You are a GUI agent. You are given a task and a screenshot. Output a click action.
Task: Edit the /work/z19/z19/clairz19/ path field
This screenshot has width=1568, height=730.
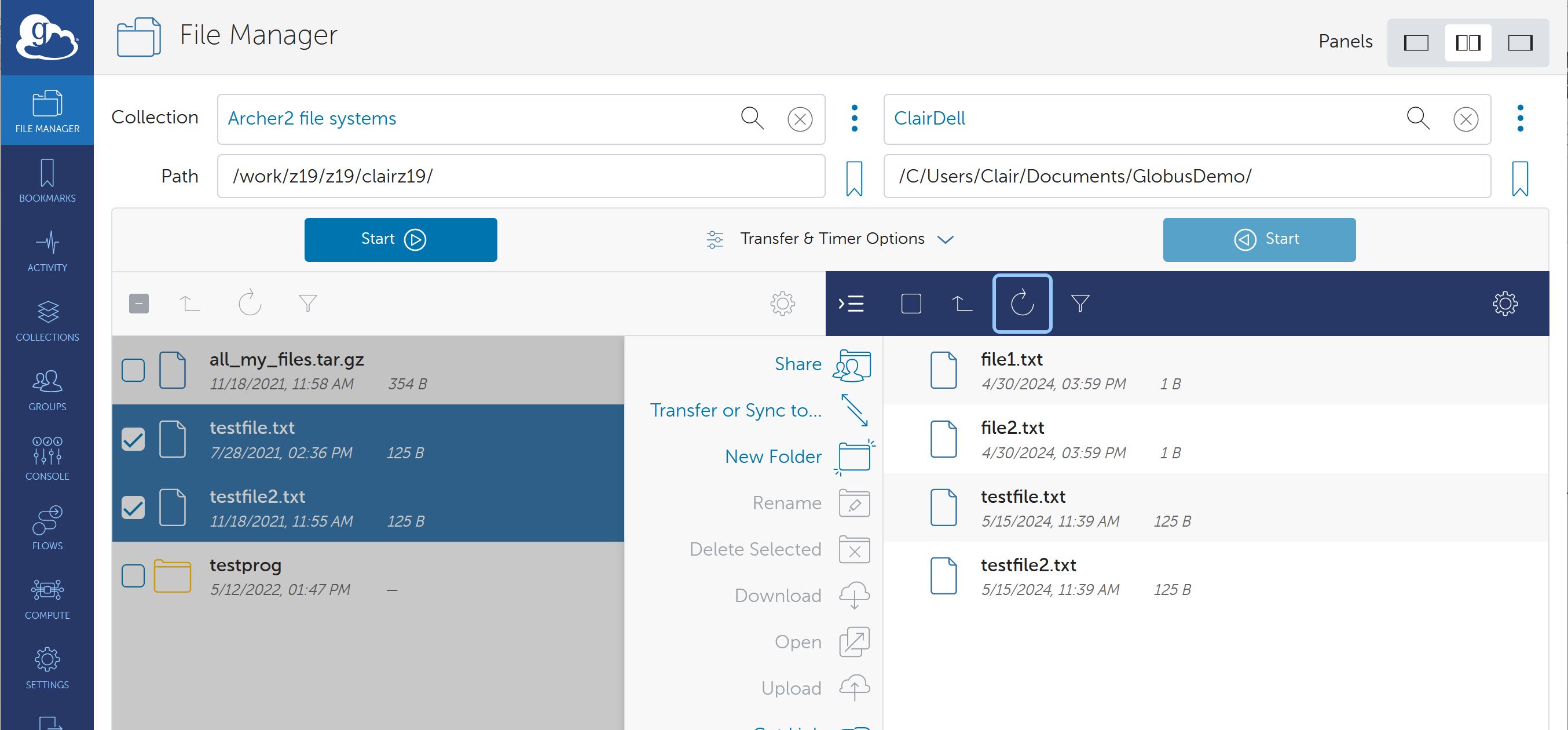(x=521, y=176)
